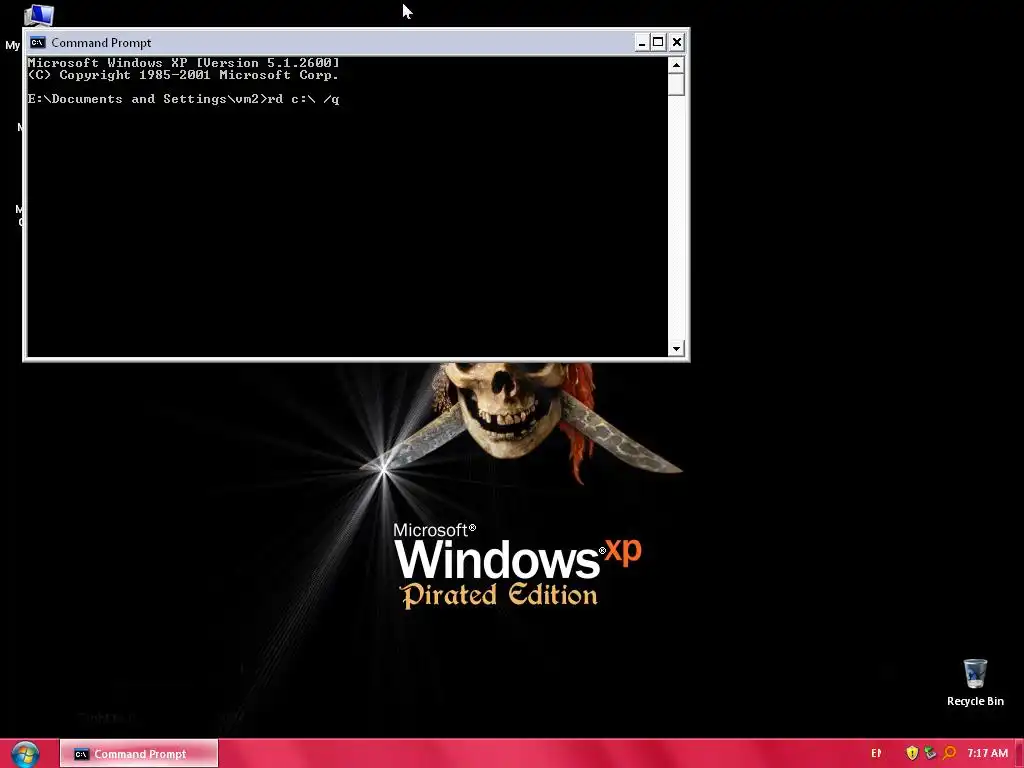1024x768 pixels.
Task: Open the Command Prompt title bar system icon
Action: tap(38, 42)
